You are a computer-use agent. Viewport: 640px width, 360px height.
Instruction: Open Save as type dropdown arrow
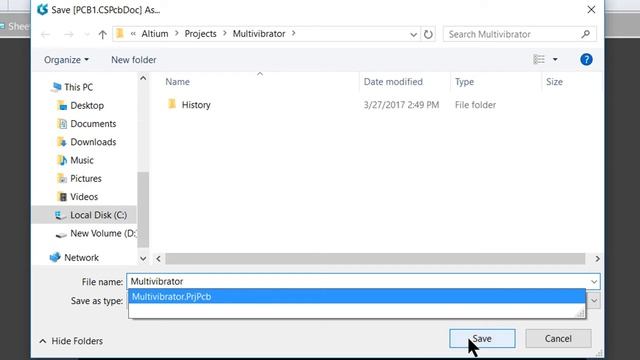coord(594,301)
